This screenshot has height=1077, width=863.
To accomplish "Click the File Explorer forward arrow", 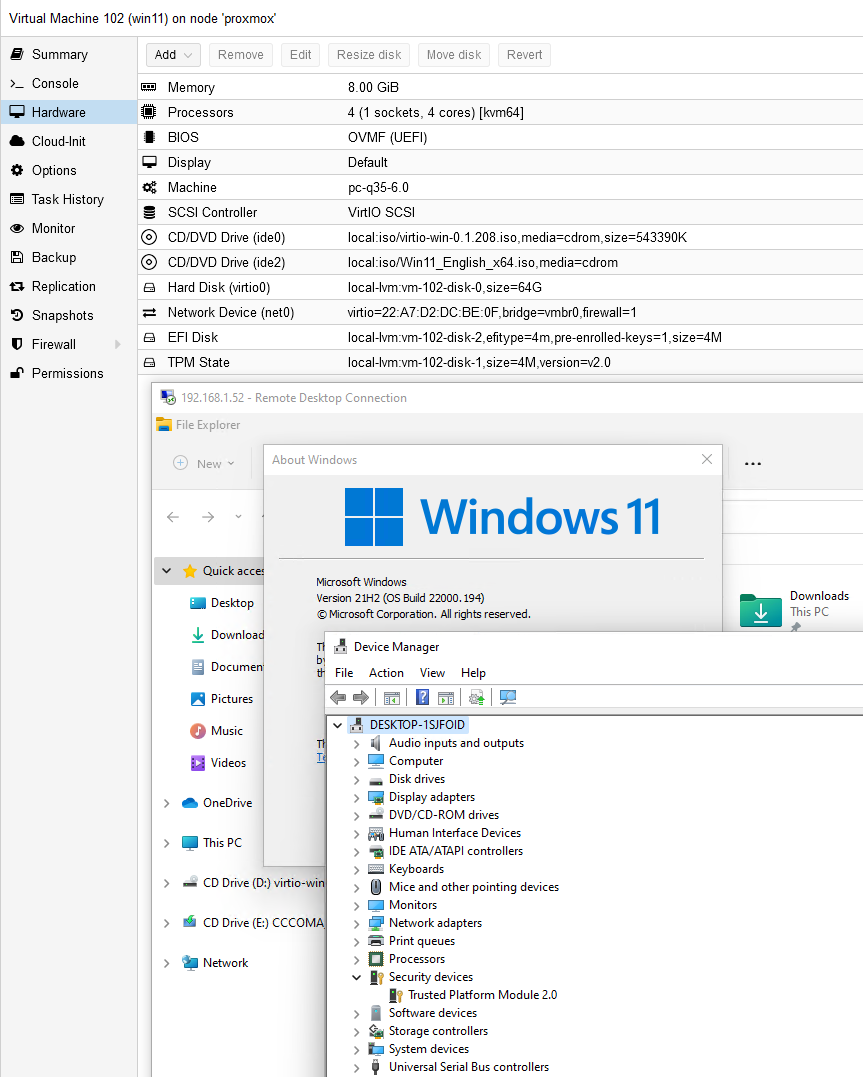I will (x=208, y=517).
